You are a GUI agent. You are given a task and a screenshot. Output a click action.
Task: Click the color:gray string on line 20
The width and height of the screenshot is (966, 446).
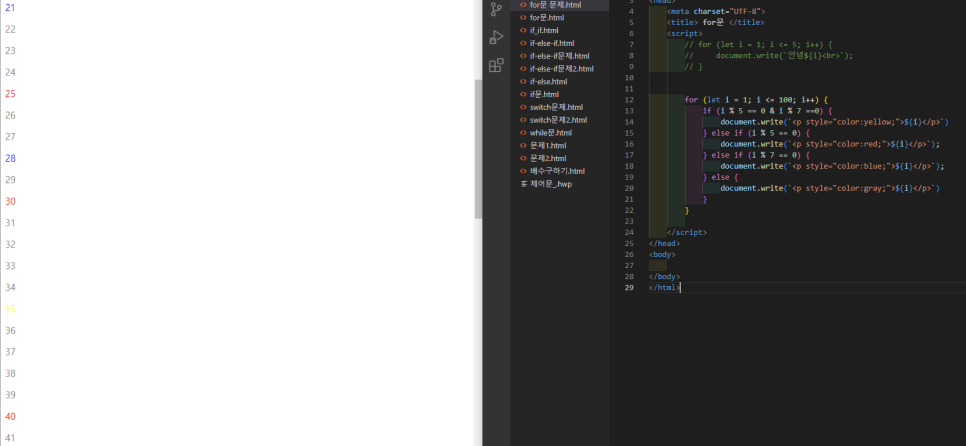(864, 189)
